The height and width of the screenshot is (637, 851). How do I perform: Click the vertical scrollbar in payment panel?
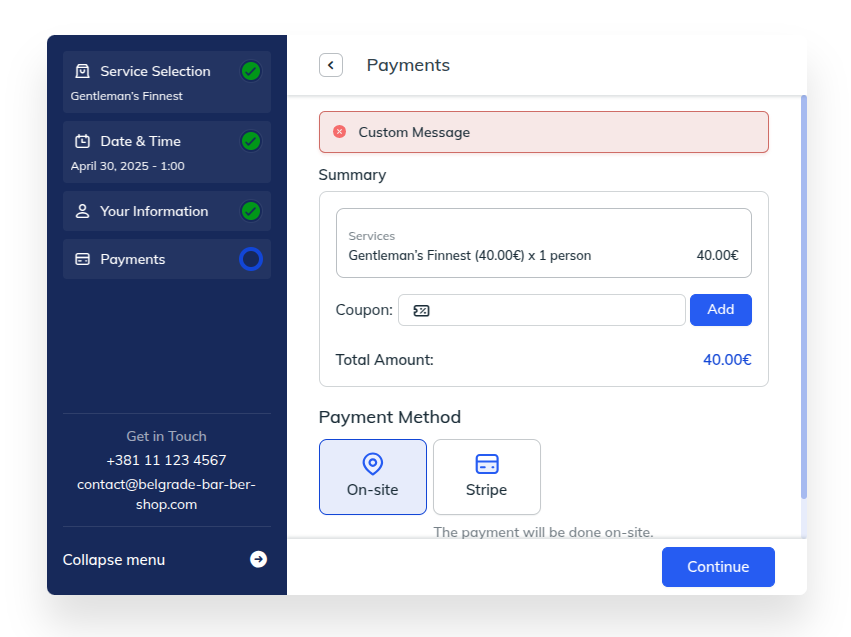[803, 298]
